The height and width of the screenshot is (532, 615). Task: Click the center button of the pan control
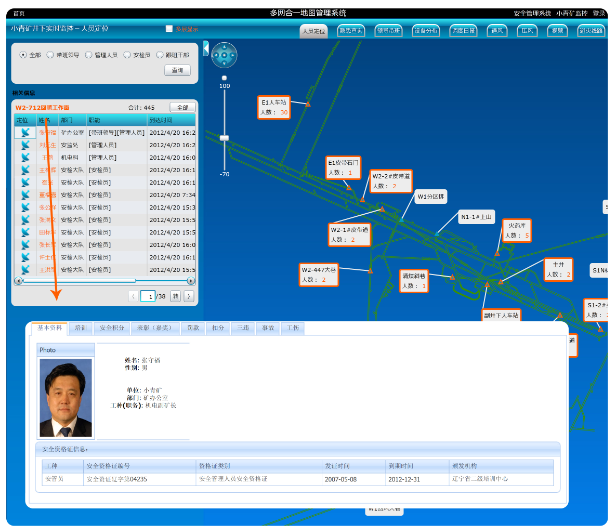click(224, 55)
